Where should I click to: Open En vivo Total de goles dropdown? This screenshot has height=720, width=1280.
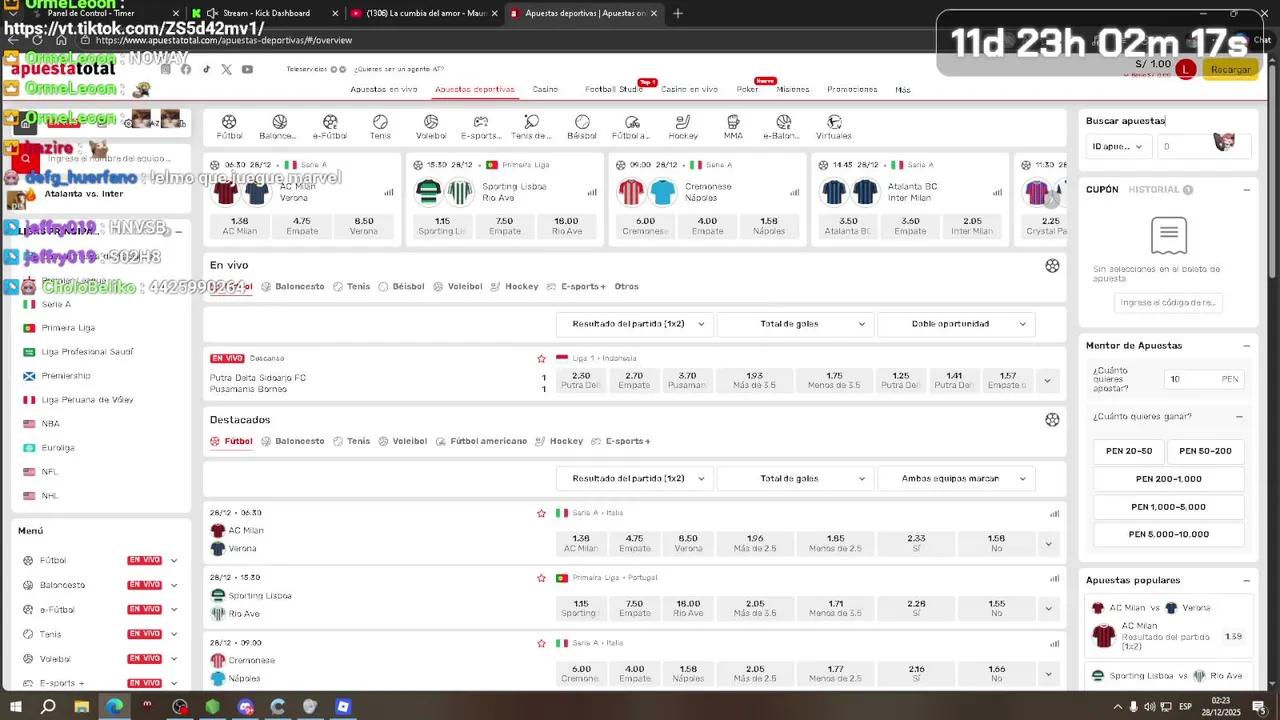click(x=795, y=324)
